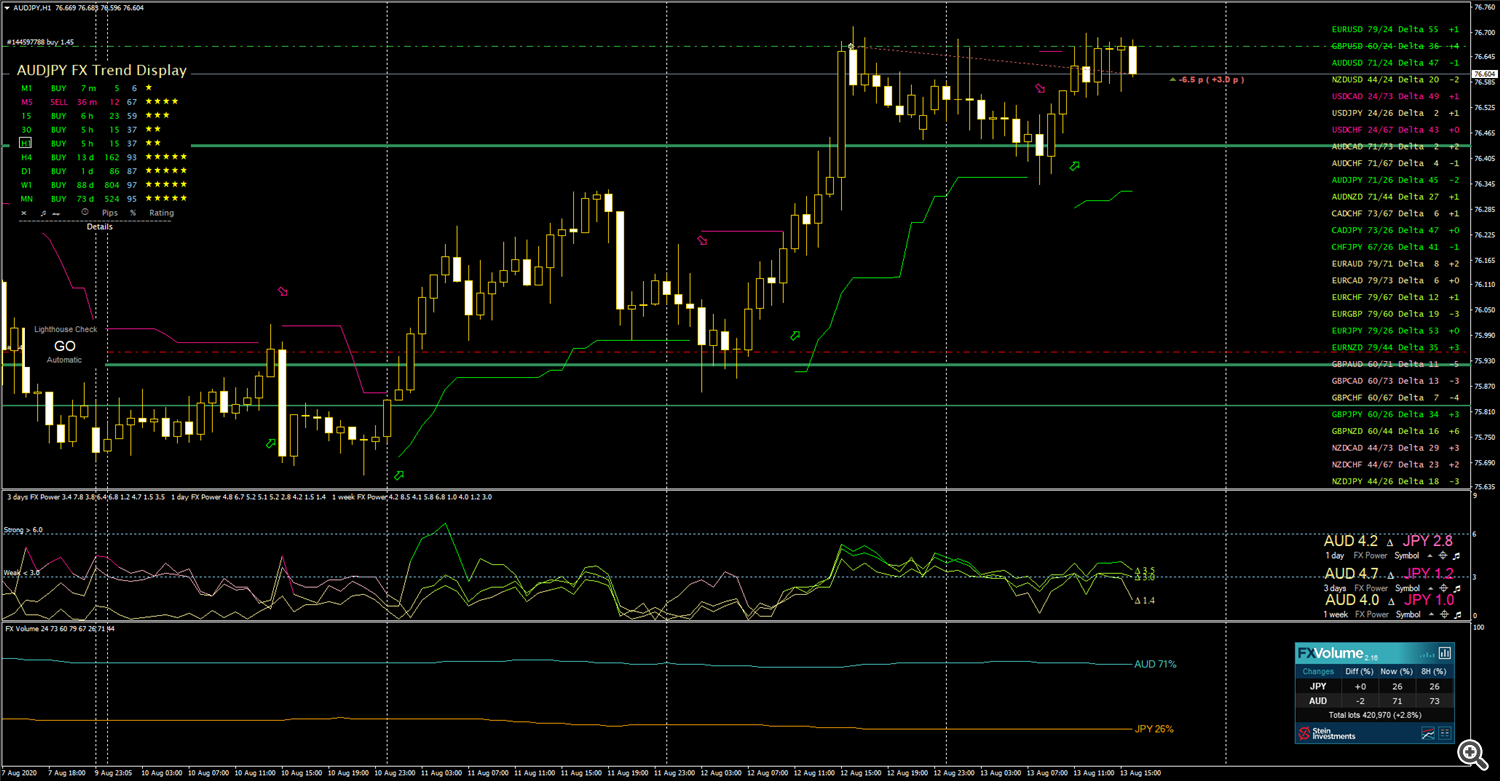Click the 8H (%) column header in FXVolume

[1434, 671]
